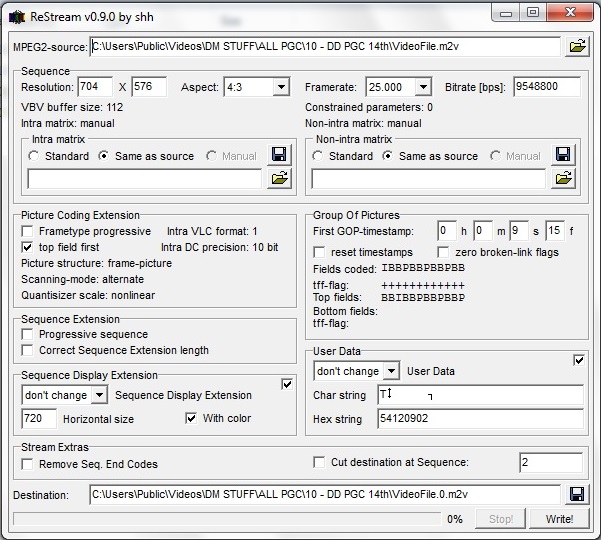Load Intra matrix via folder icon

pyautogui.click(x=279, y=179)
